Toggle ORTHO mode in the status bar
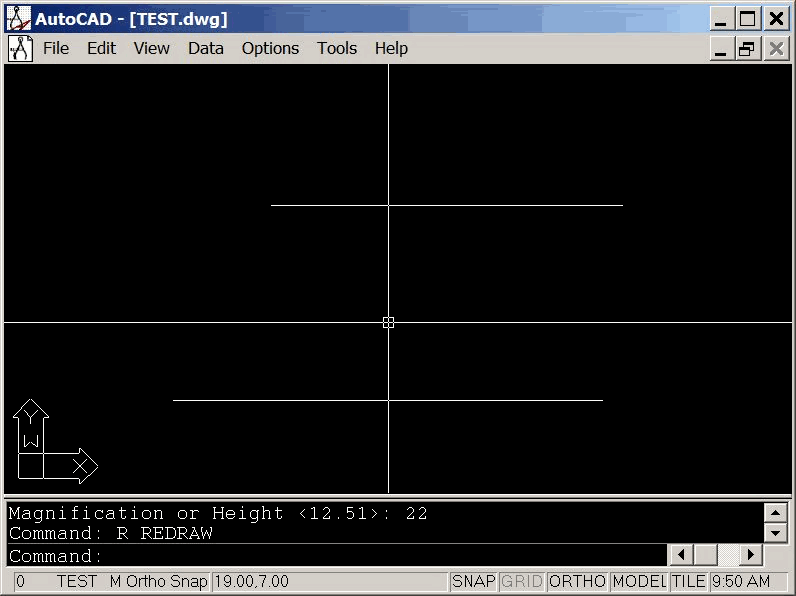796x596 pixels. tap(577, 581)
